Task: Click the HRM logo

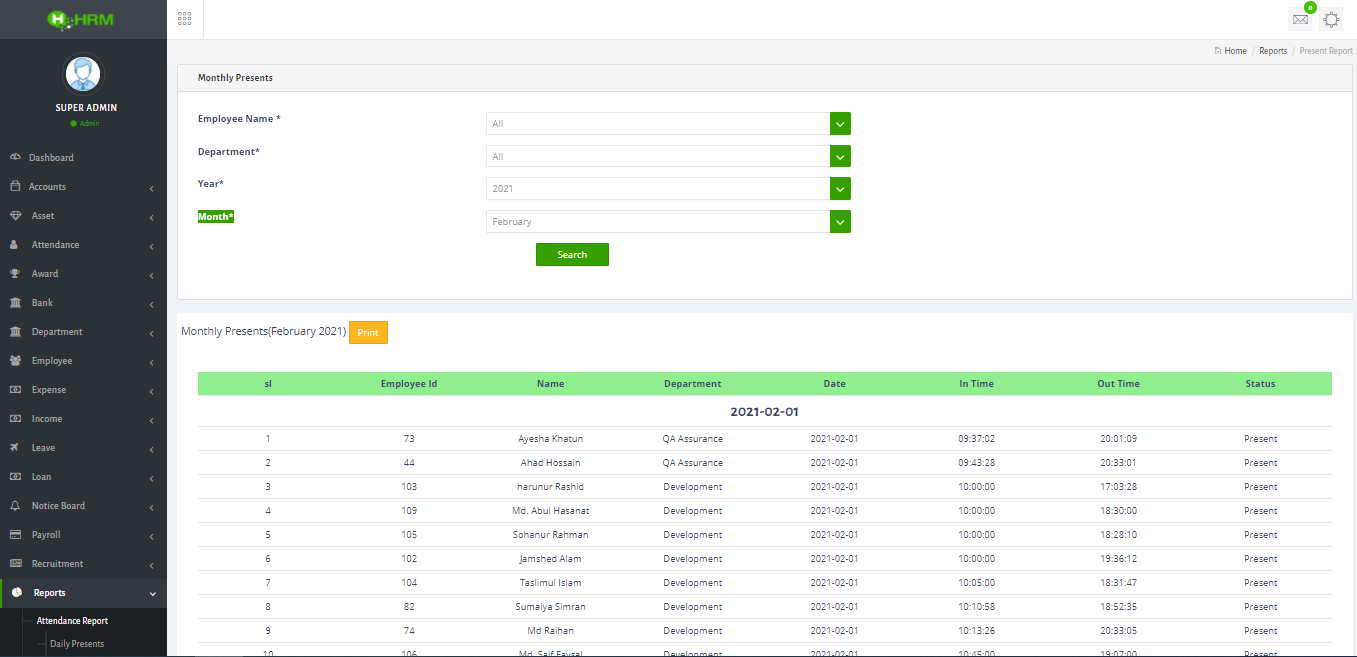Action: (83, 19)
